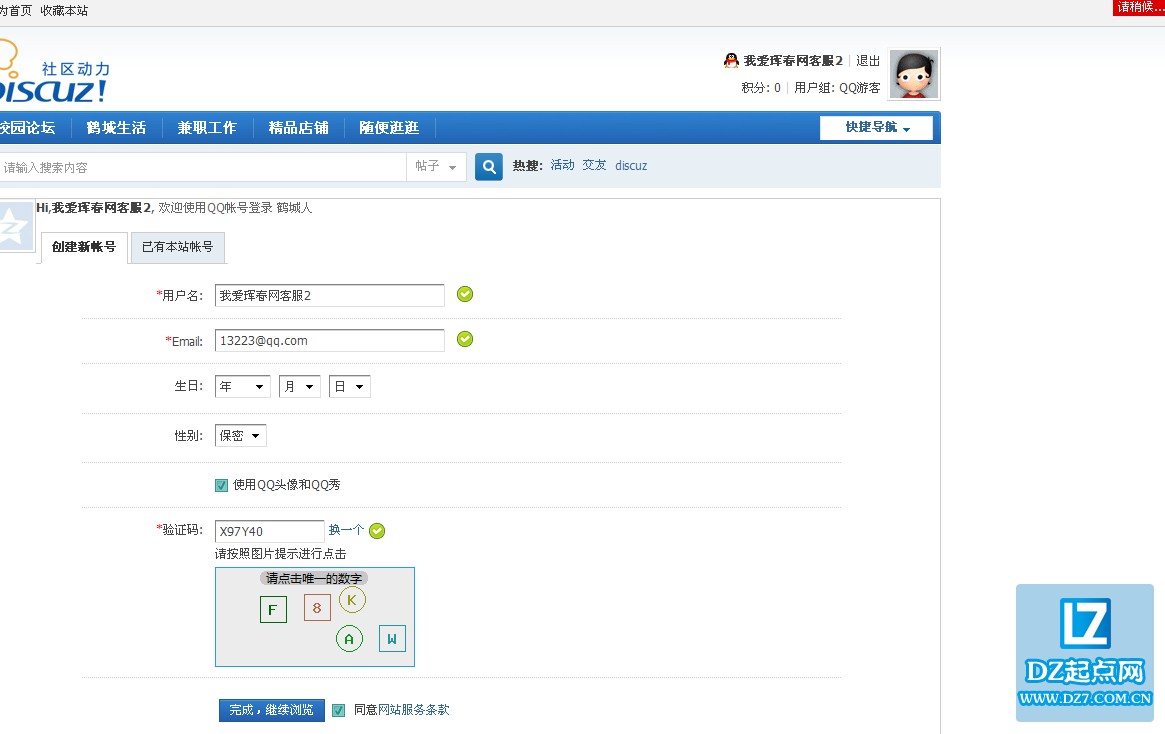Viewport: 1165px width, 734px height.
Task: Open the 兼职工作 navigation menu item
Action: tap(207, 128)
